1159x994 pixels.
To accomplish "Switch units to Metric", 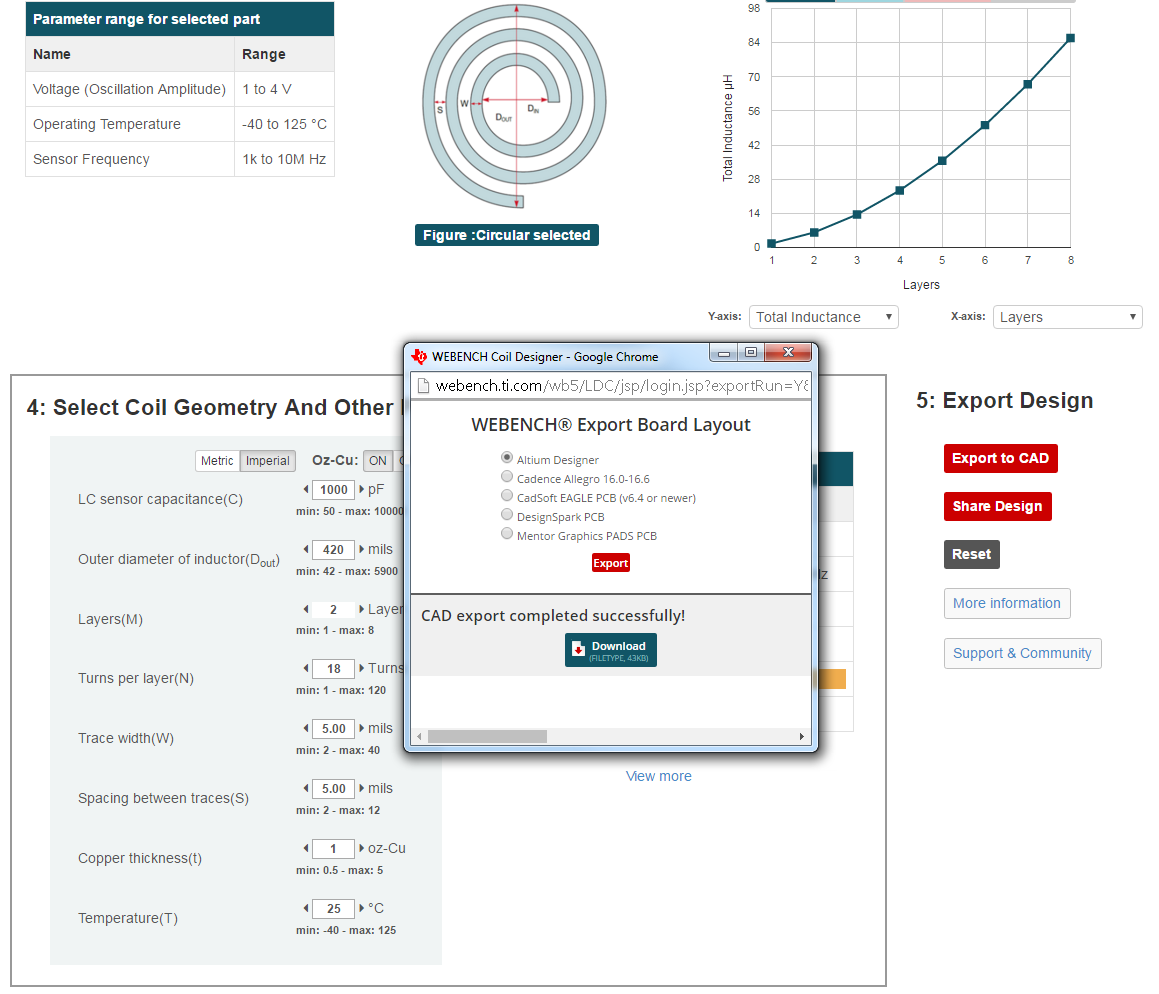I will point(217,461).
